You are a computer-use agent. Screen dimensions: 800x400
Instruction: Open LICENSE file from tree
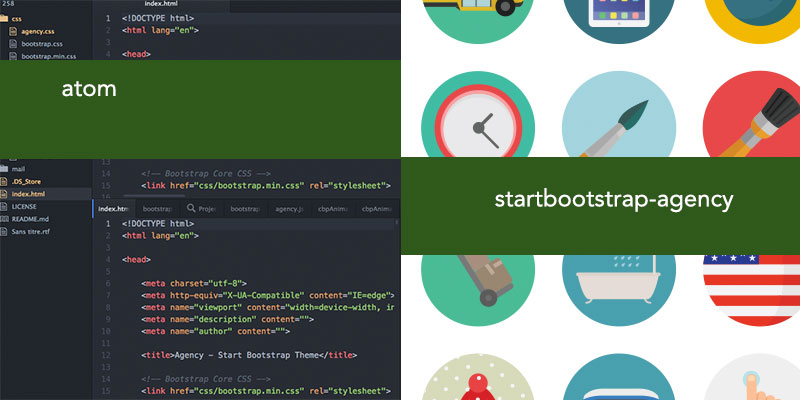24,206
